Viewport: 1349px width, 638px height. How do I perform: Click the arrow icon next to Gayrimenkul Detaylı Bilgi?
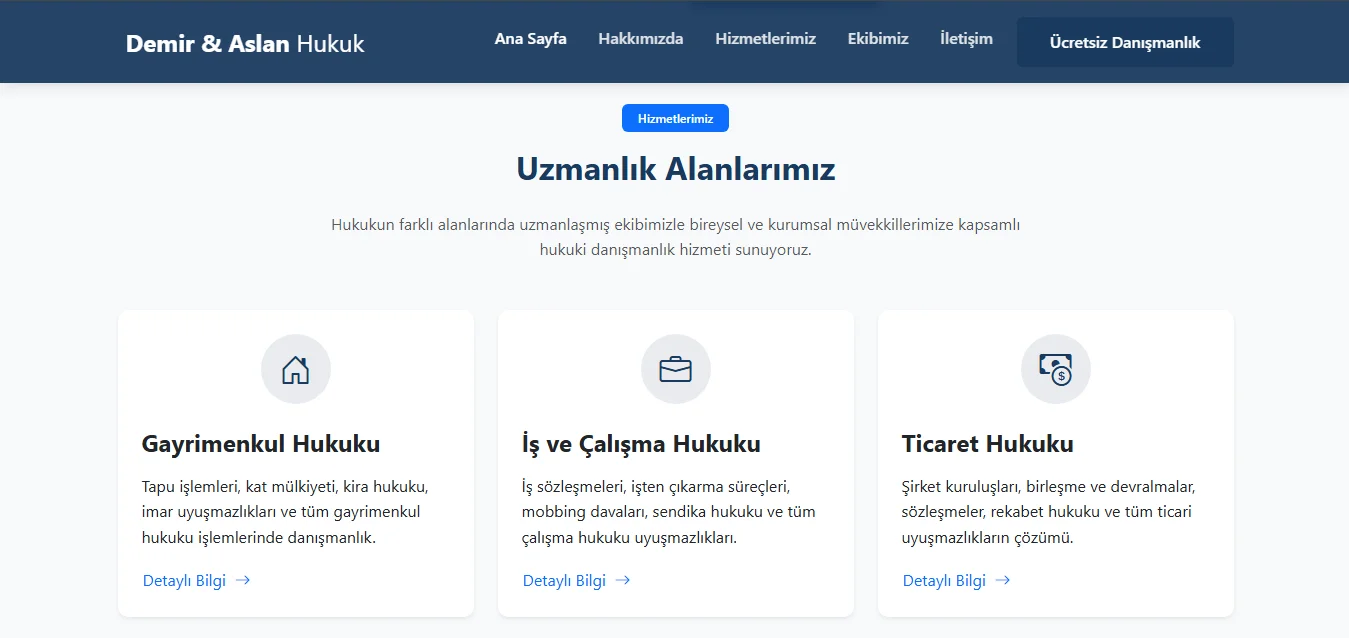[x=243, y=580]
